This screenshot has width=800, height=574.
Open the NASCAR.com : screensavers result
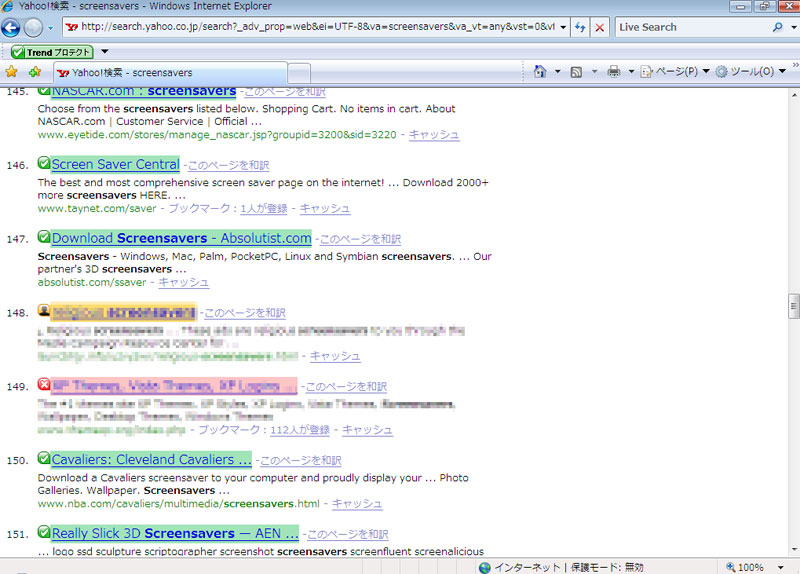click(x=144, y=92)
